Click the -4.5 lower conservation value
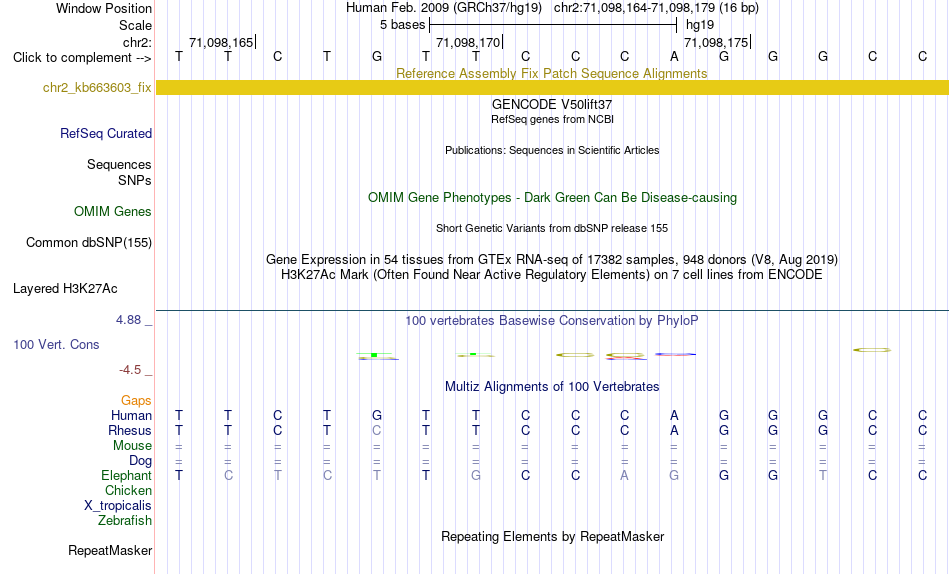Image resolution: width=950 pixels, height=574 pixels. (x=130, y=370)
